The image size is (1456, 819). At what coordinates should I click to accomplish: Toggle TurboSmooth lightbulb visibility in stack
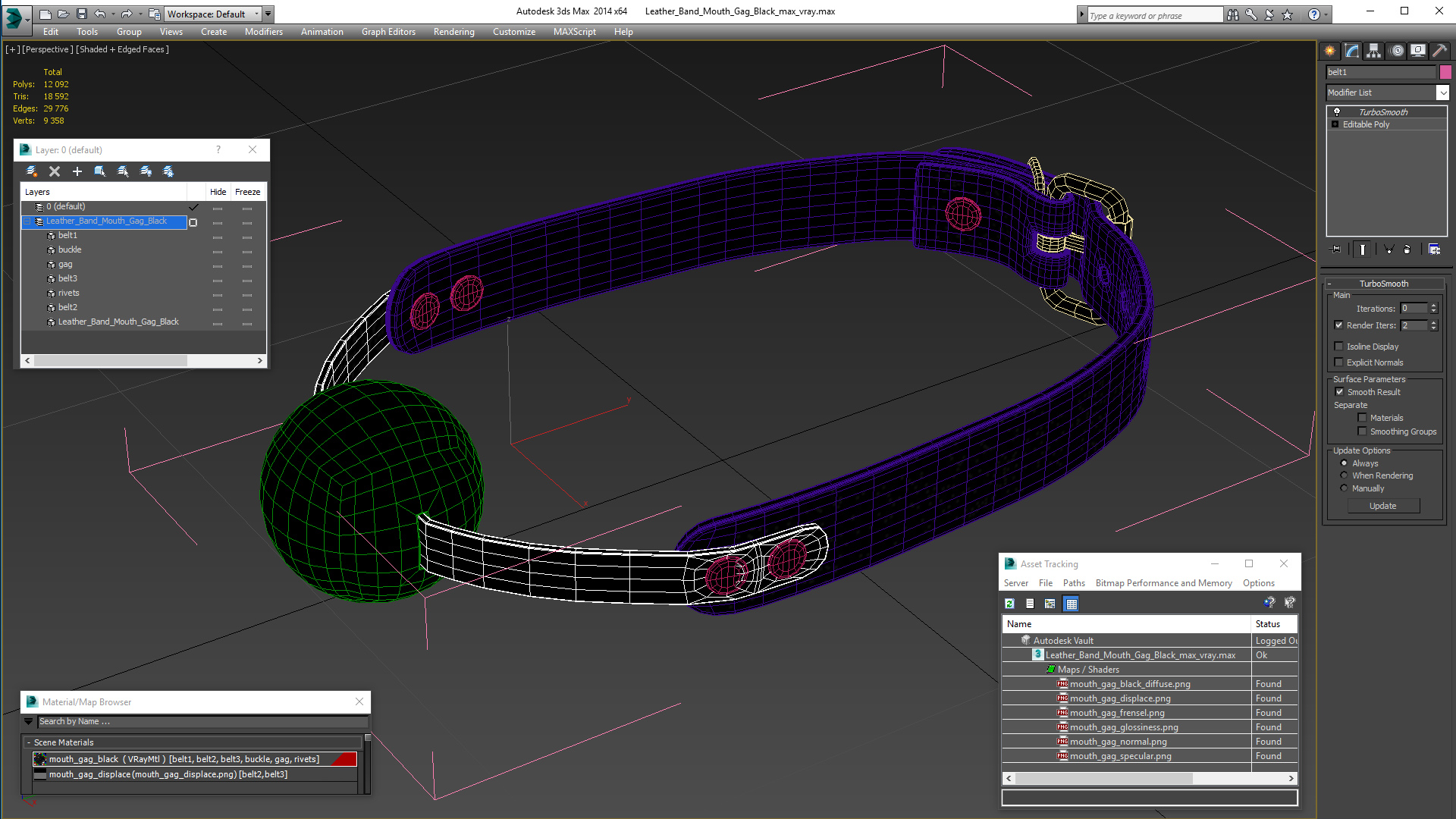click(x=1337, y=111)
